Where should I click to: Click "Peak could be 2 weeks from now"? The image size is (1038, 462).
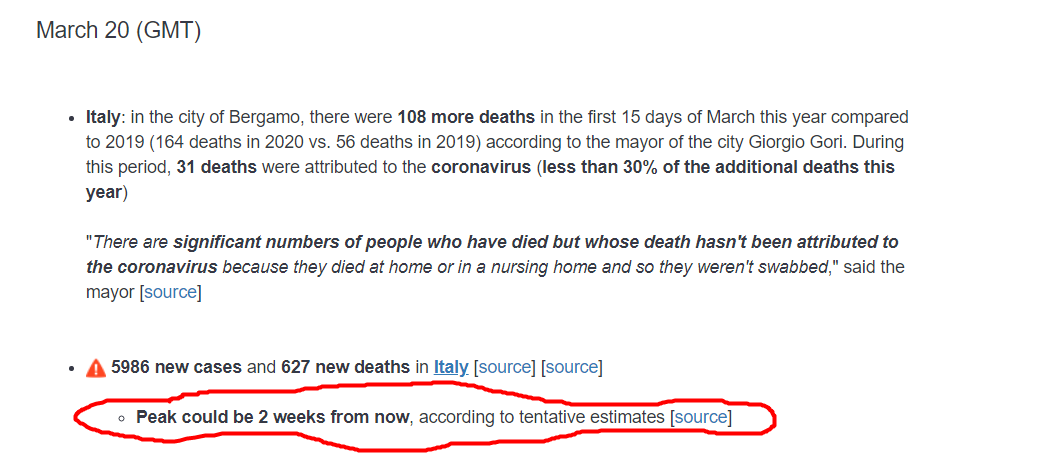point(273,417)
